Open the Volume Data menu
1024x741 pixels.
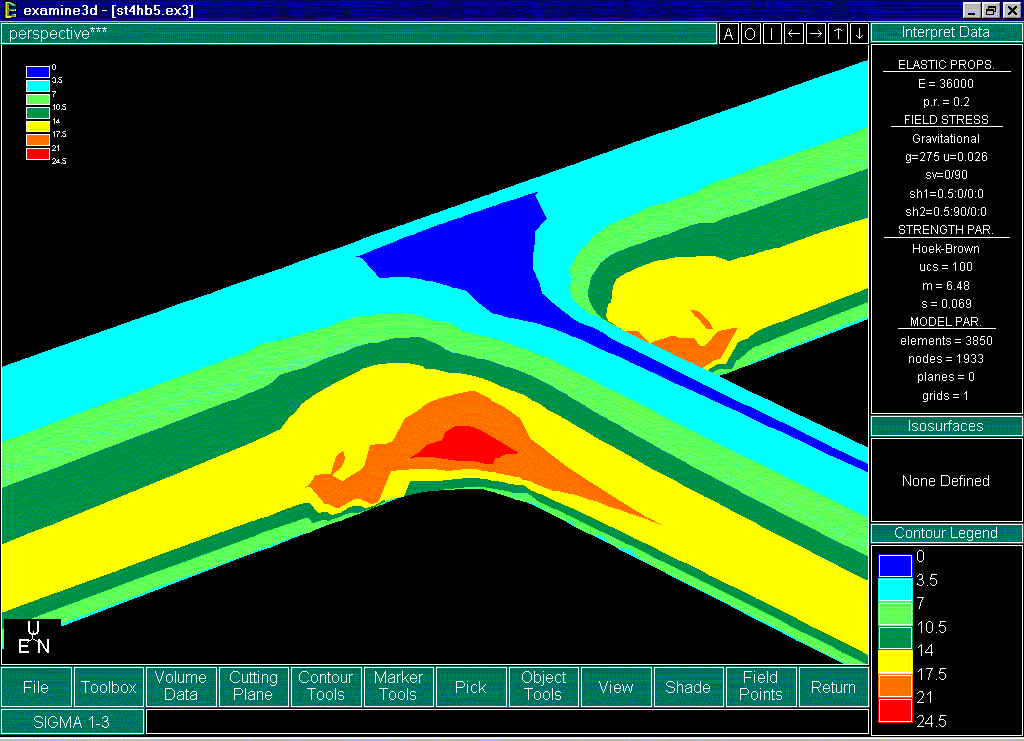(x=181, y=686)
